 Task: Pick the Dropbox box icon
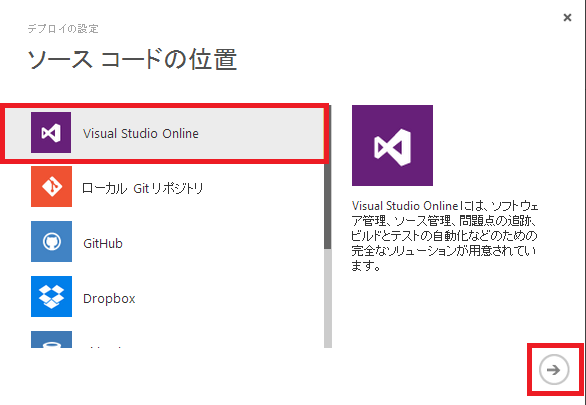click(x=51, y=296)
